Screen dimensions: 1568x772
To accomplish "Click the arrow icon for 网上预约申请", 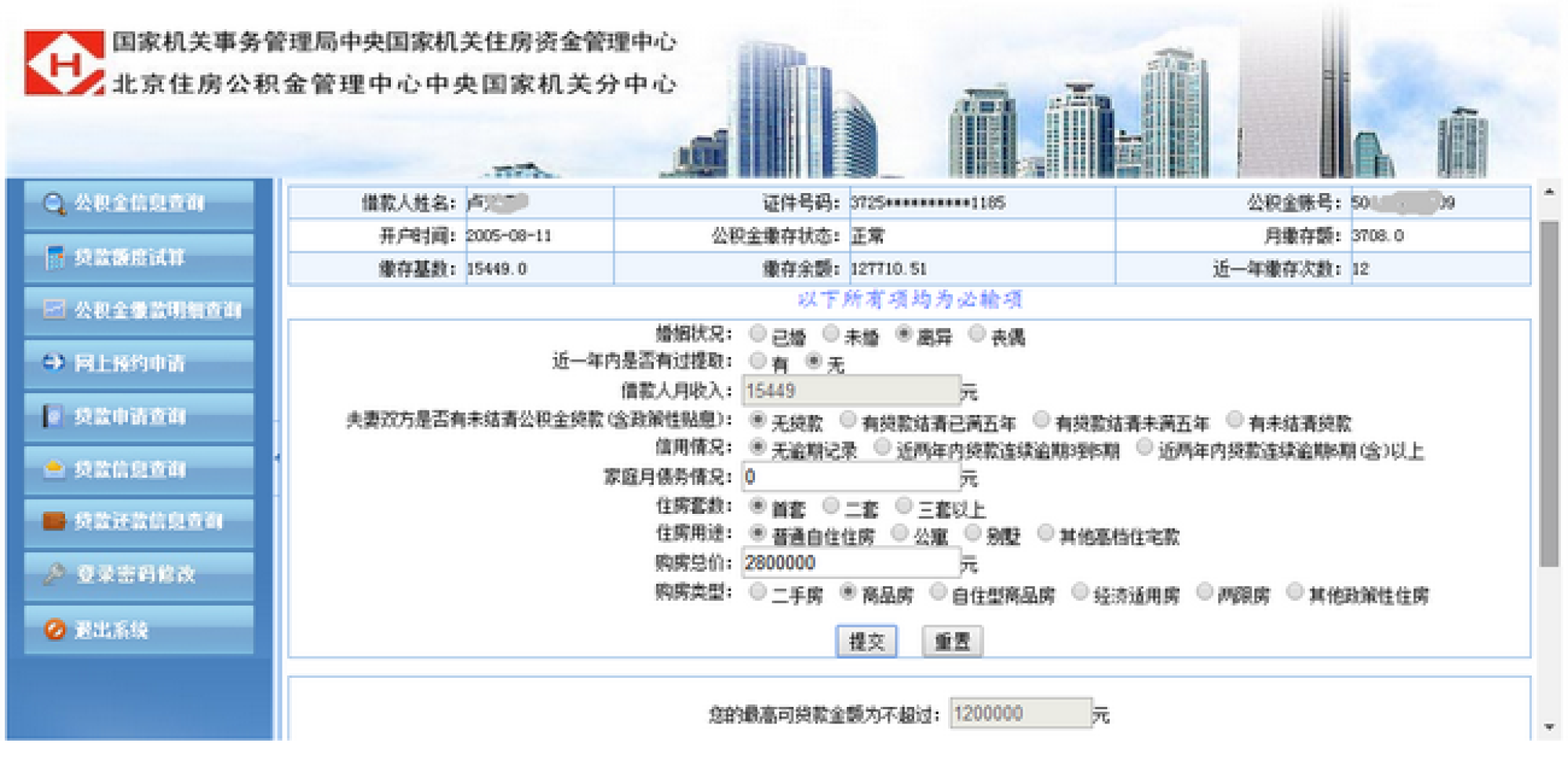I will click(x=53, y=362).
